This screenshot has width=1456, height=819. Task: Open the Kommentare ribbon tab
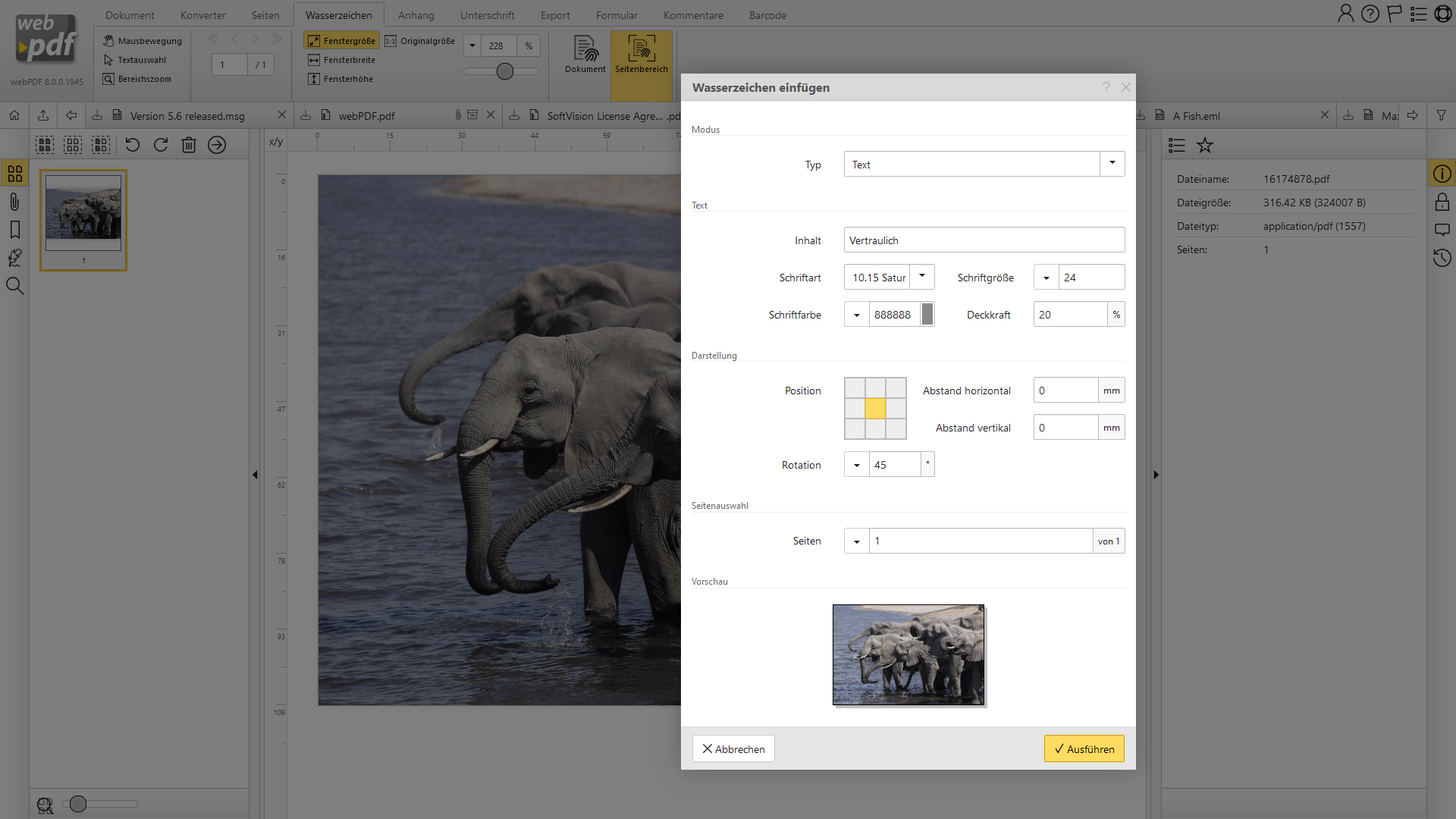[x=692, y=15]
